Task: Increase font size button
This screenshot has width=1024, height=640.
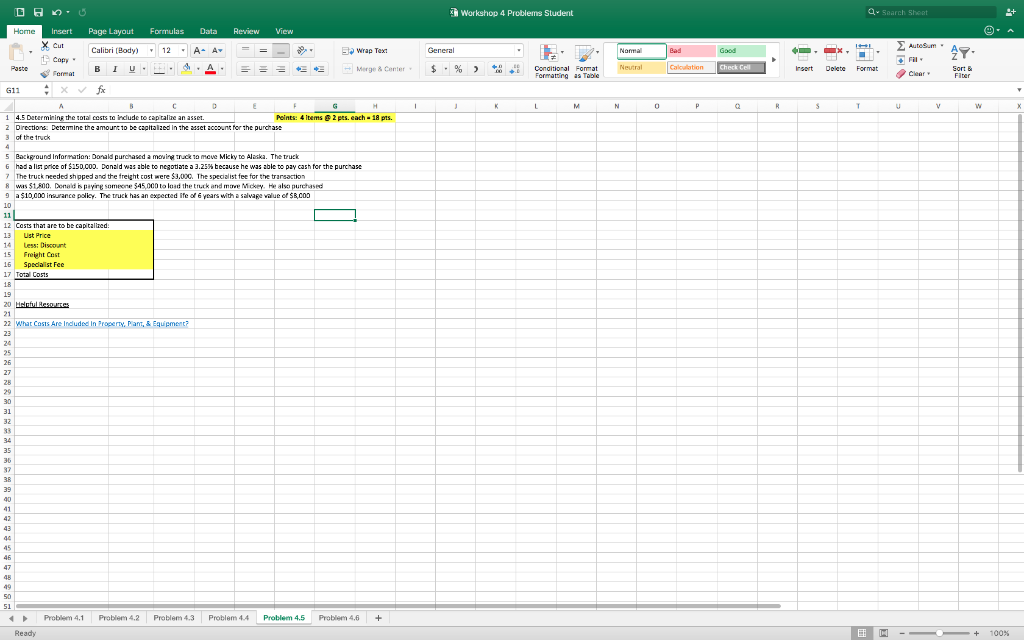Action: 200,50
